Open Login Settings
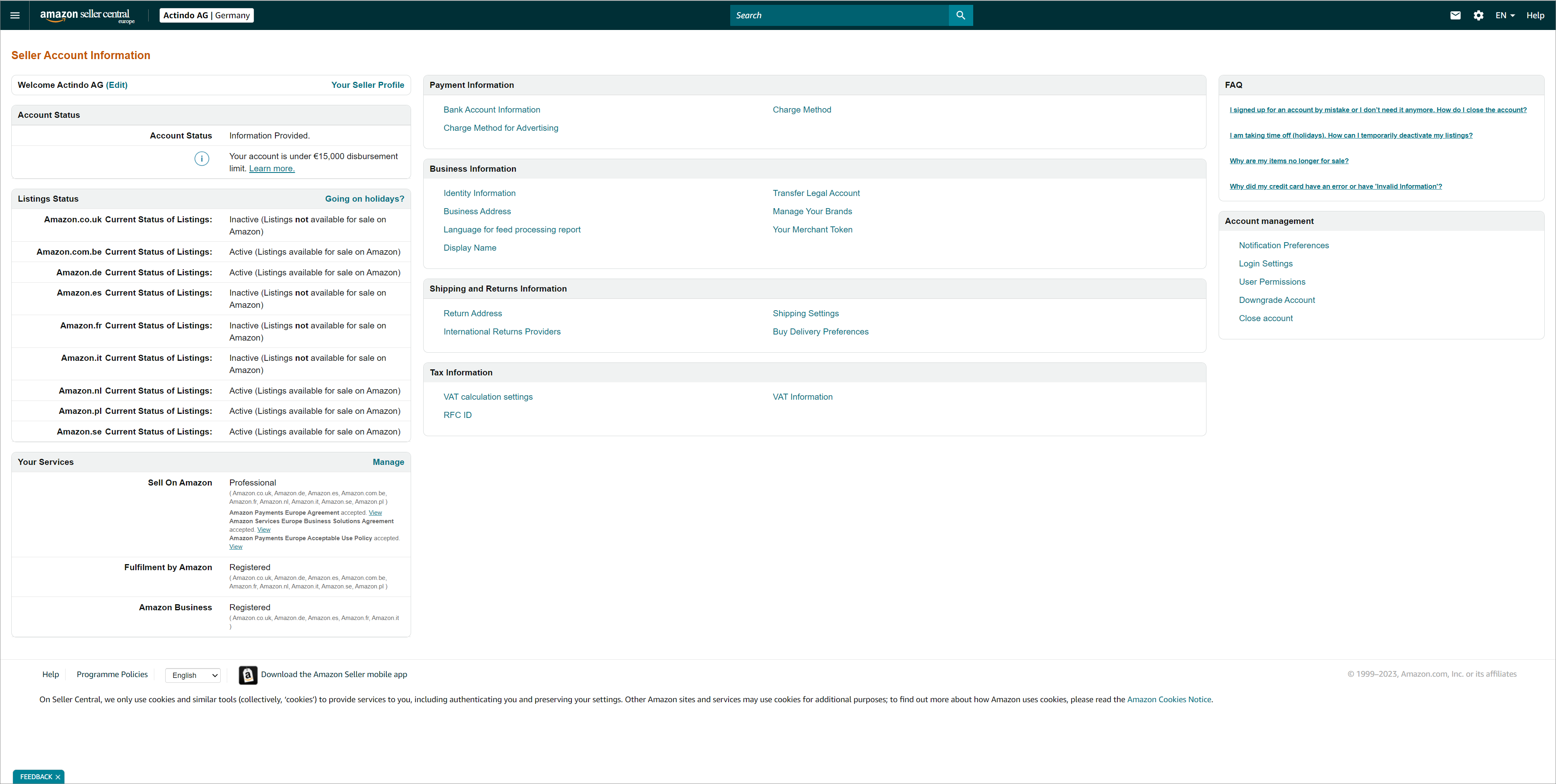The height and width of the screenshot is (784, 1556). 1266,263
